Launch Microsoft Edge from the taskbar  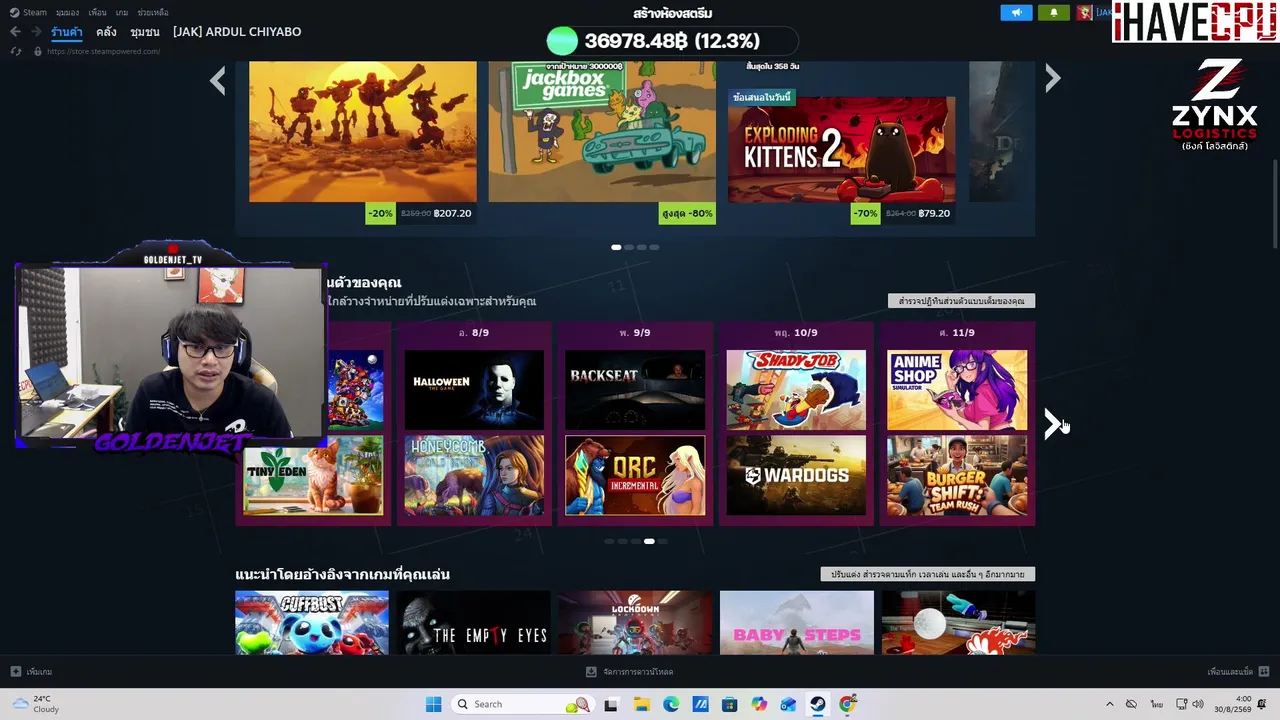point(671,704)
